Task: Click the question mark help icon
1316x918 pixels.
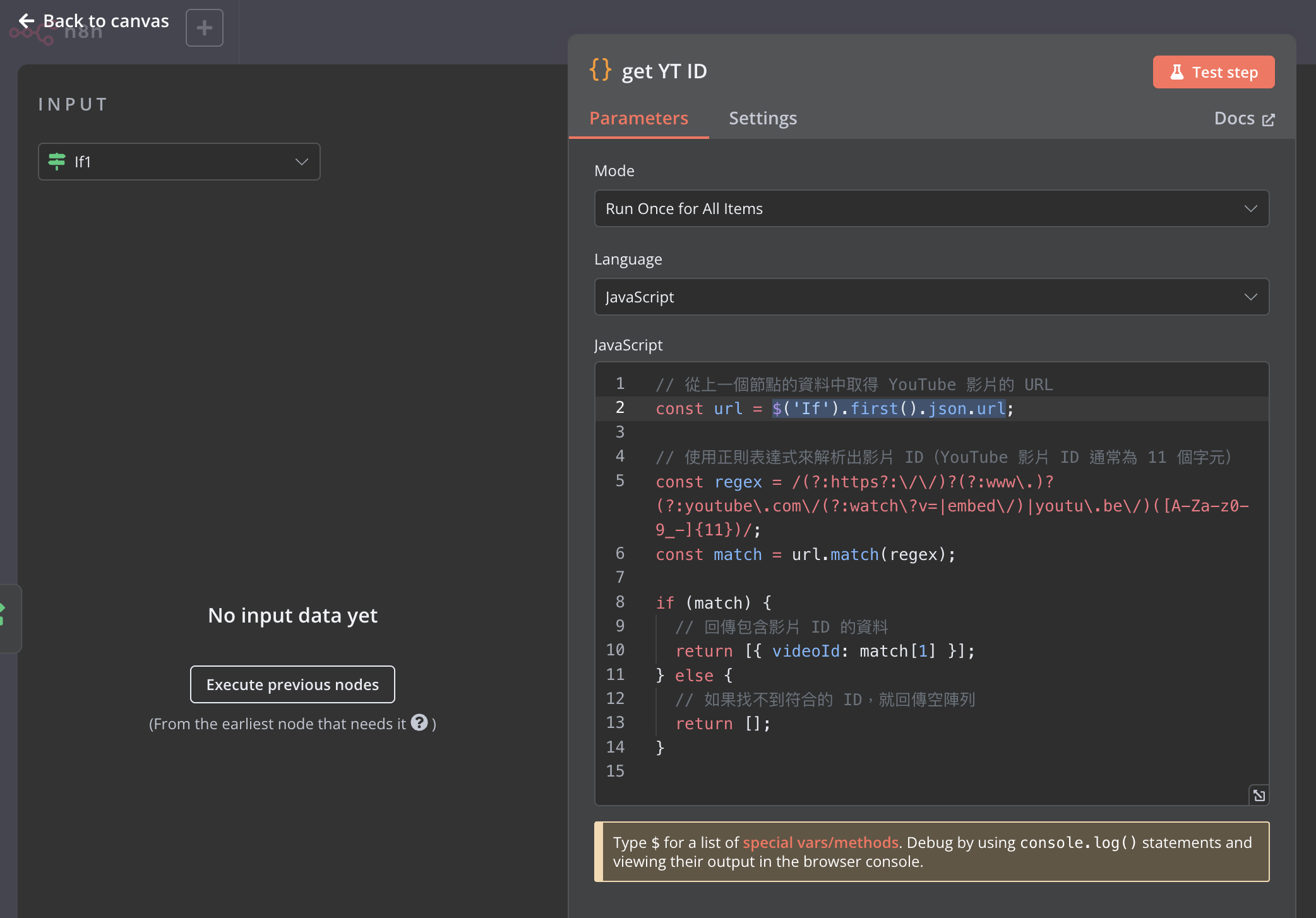Action: tap(419, 722)
